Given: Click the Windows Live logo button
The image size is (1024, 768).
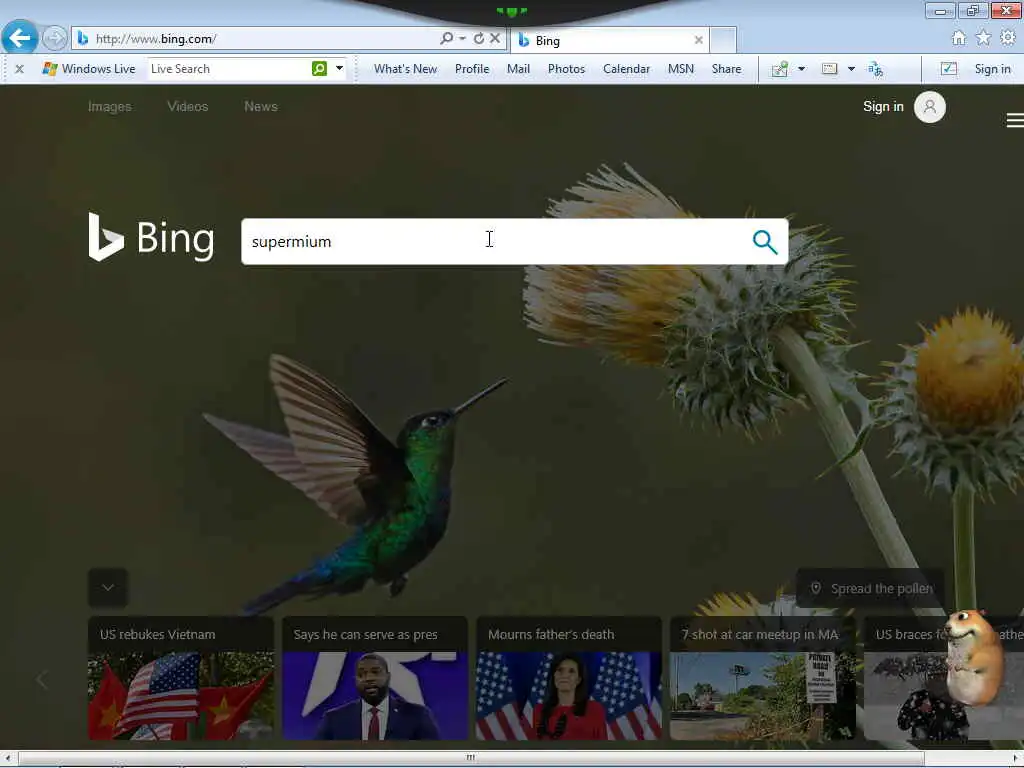Looking at the screenshot, I should coord(88,69).
